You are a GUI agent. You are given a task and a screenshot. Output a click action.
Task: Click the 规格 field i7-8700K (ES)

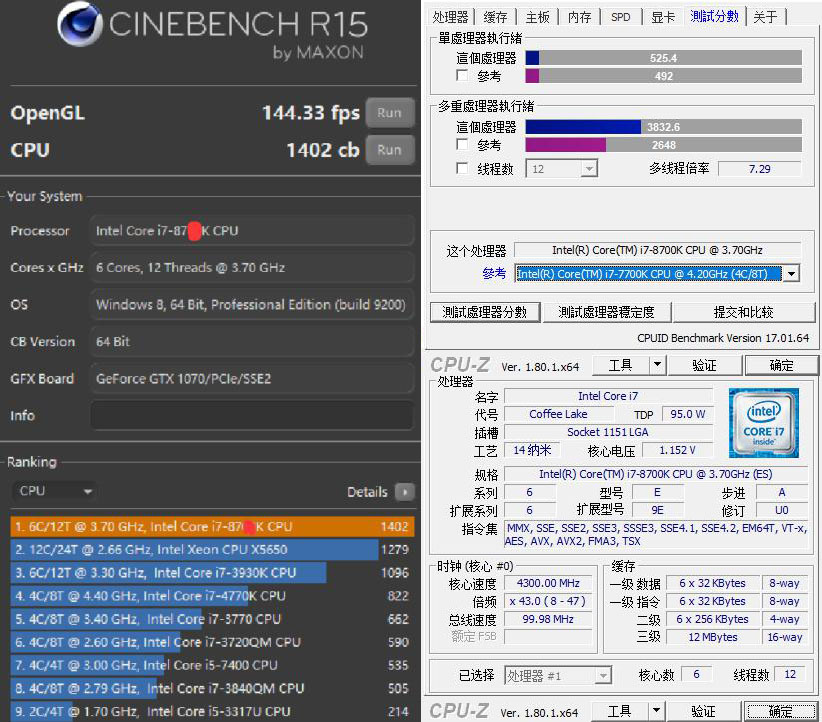point(655,474)
